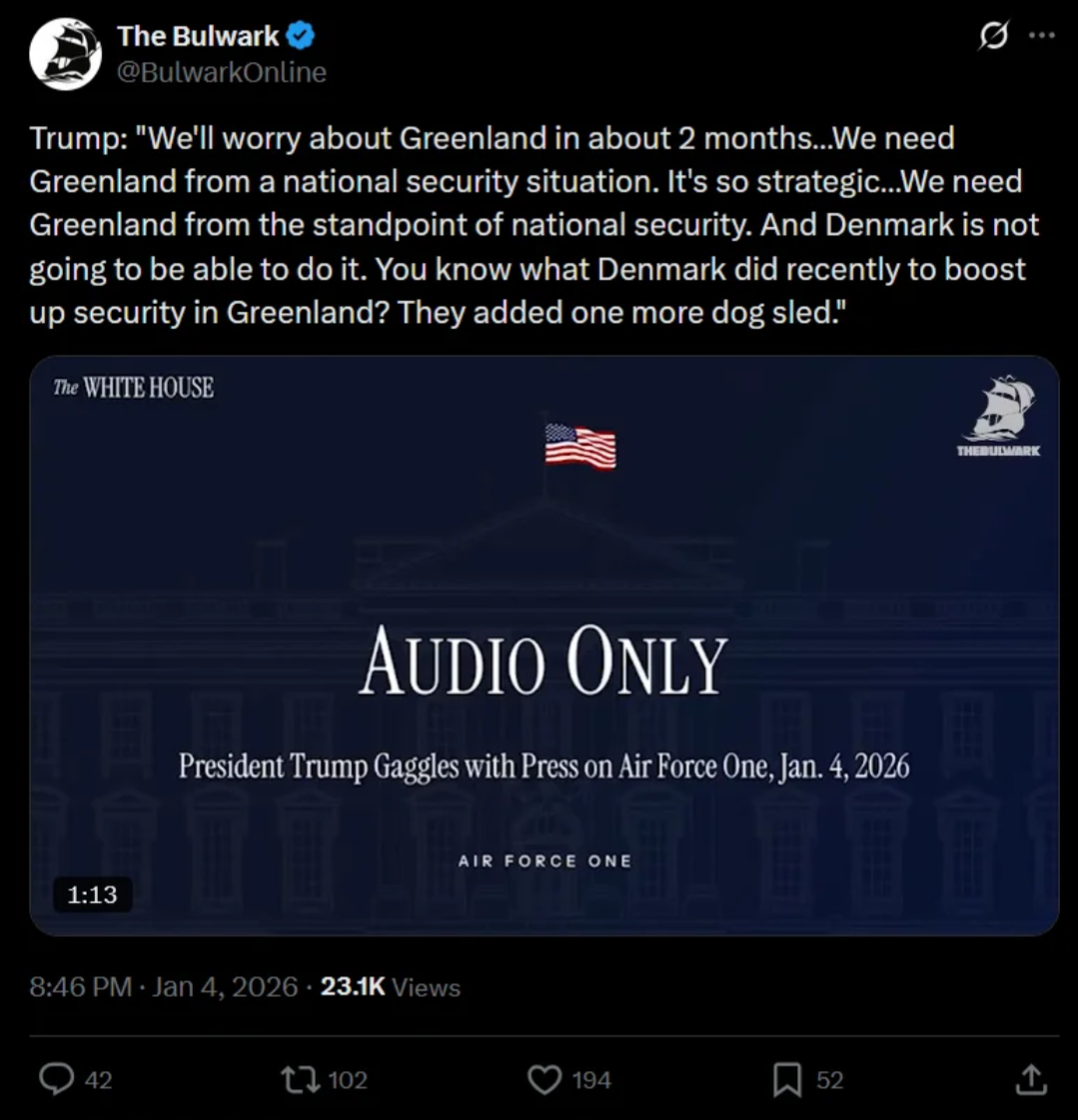This screenshot has width=1078, height=1120.
Task: Click the share upload icon
Action: 1031,1079
